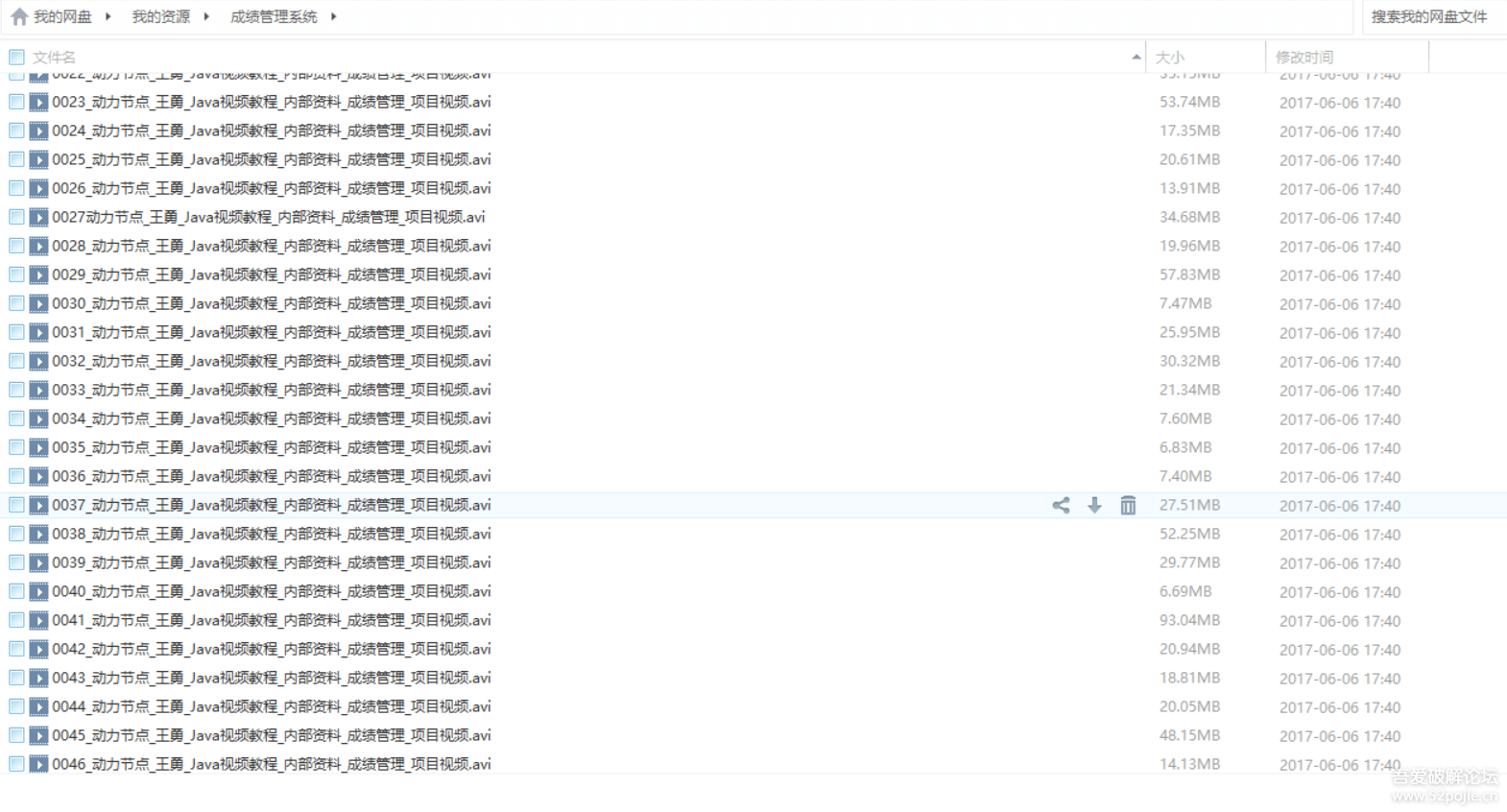
Task: Click the 48.15MB size of file 0045
Action: (x=1189, y=735)
